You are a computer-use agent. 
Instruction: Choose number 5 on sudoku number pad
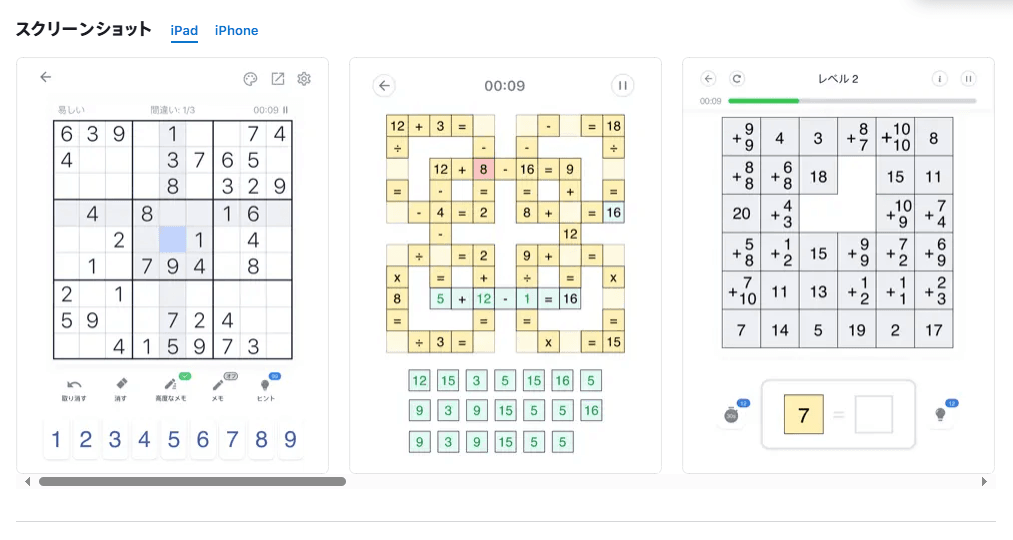[173, 439]
